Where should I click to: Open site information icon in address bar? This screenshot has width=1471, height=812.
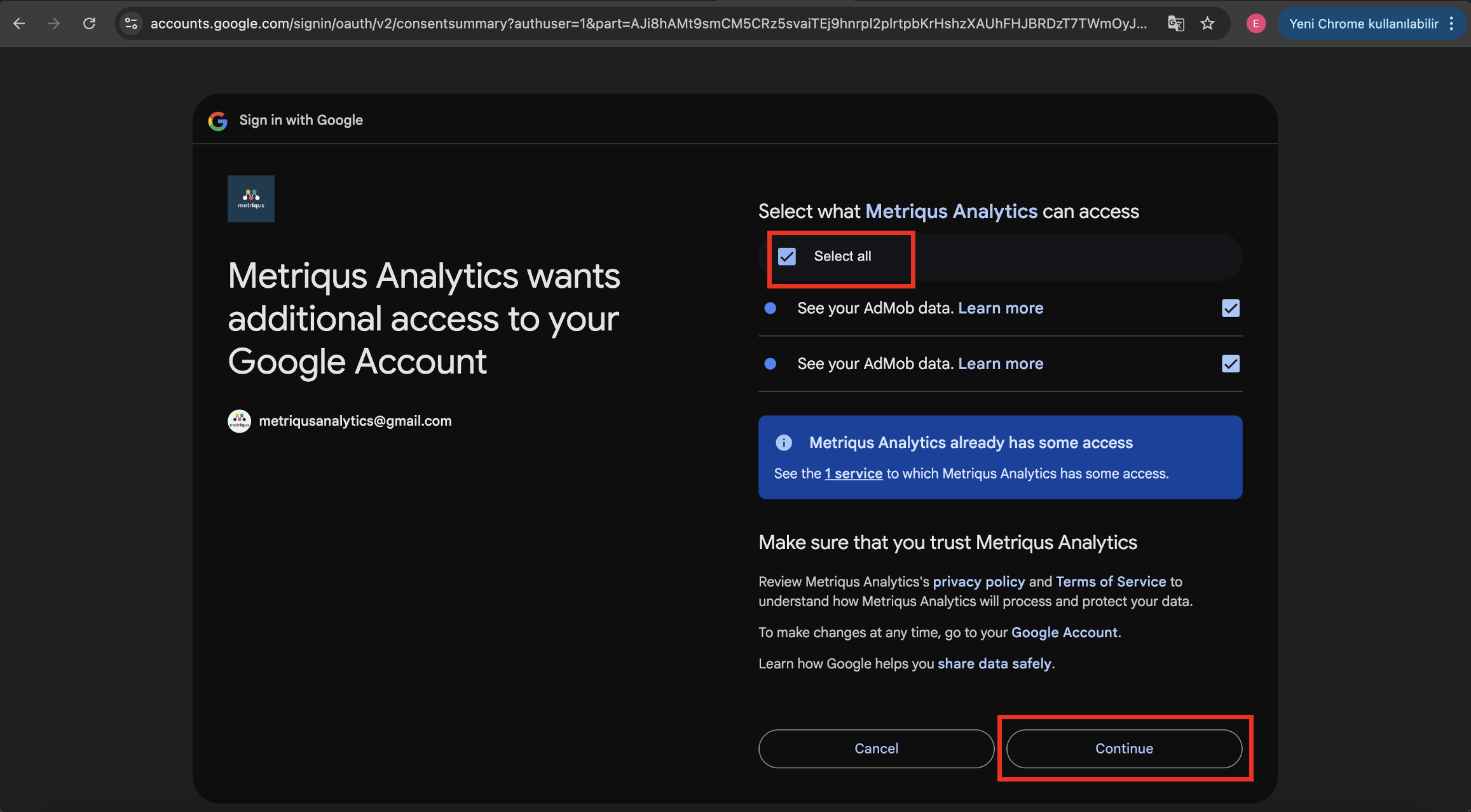click(x=131, y=24)
